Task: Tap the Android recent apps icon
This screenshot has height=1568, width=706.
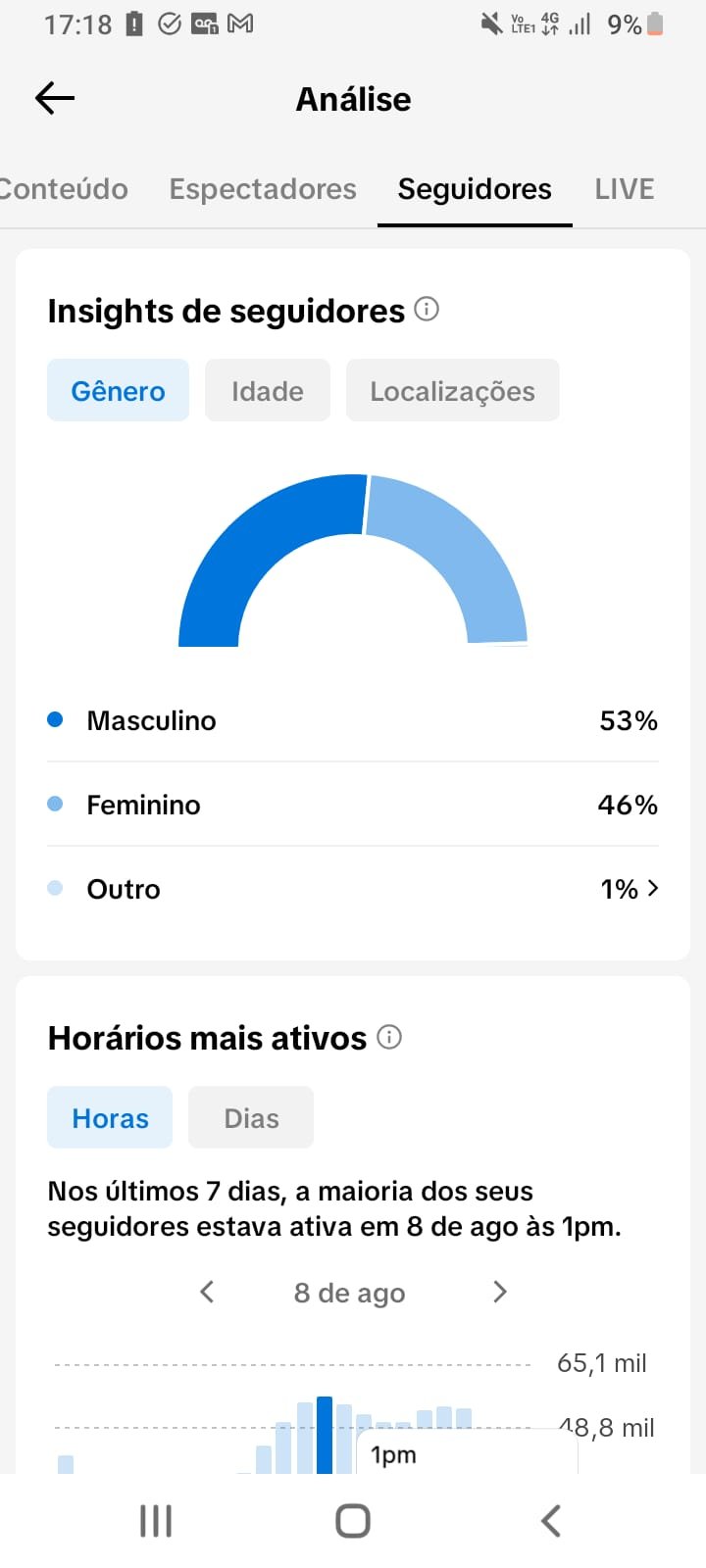Action: [x=156, y=1521]
